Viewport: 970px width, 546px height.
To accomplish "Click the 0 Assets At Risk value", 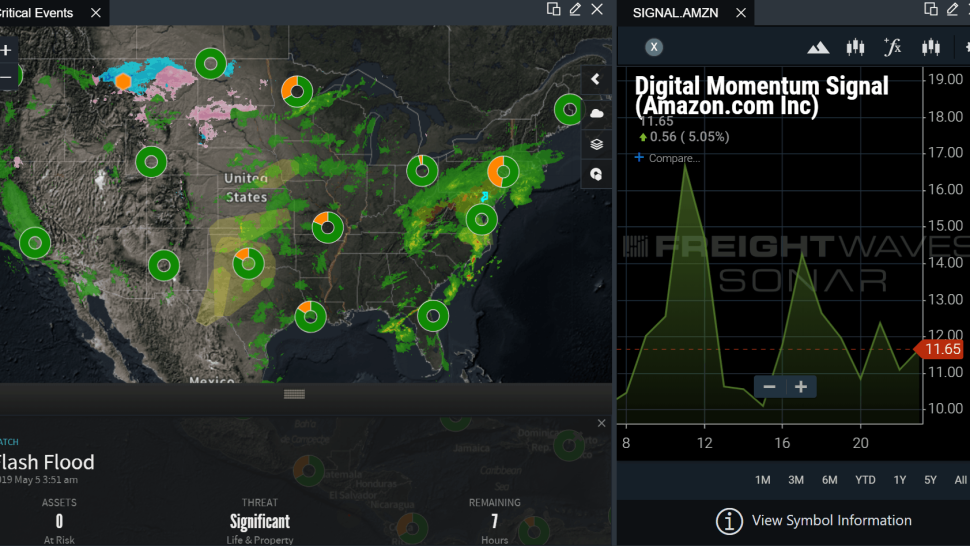I will [x=59, y=522].
